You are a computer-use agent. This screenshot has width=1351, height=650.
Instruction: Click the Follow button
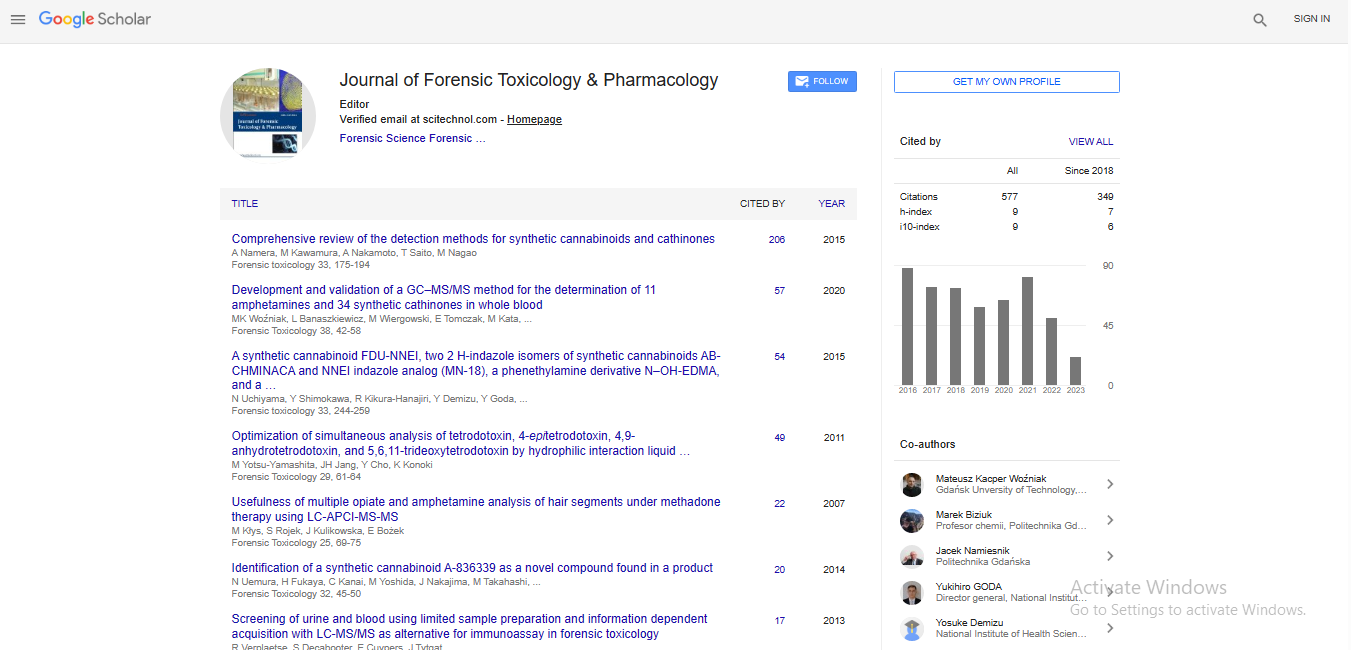coord(822,81)
